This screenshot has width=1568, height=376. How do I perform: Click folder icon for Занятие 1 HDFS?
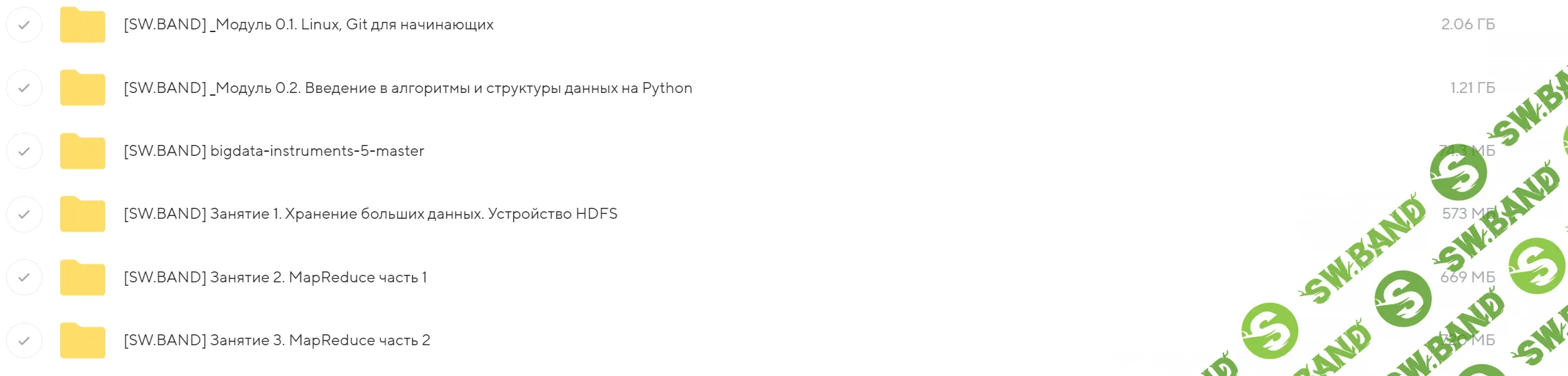coord(82,214)
